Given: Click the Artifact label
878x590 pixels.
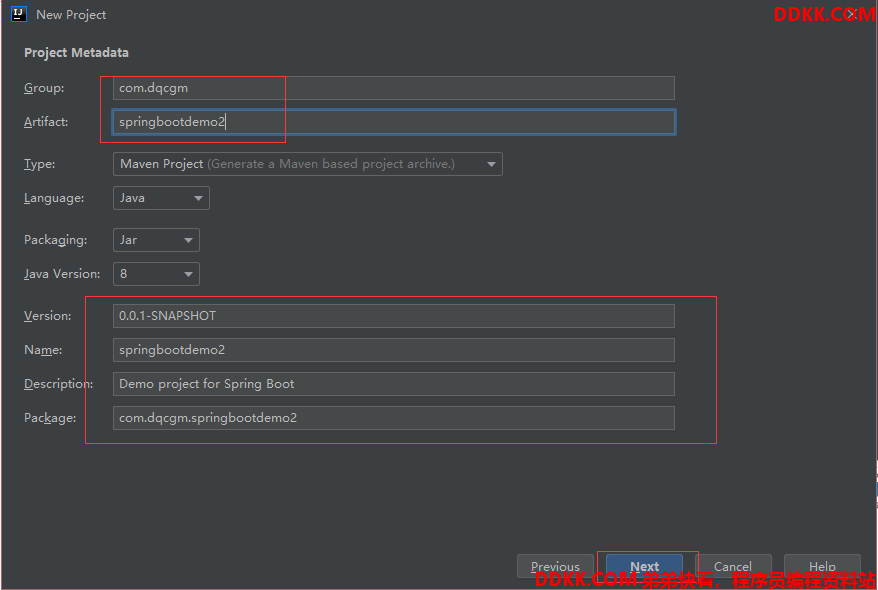Looking at the screenshot, I should coord(46,122).
